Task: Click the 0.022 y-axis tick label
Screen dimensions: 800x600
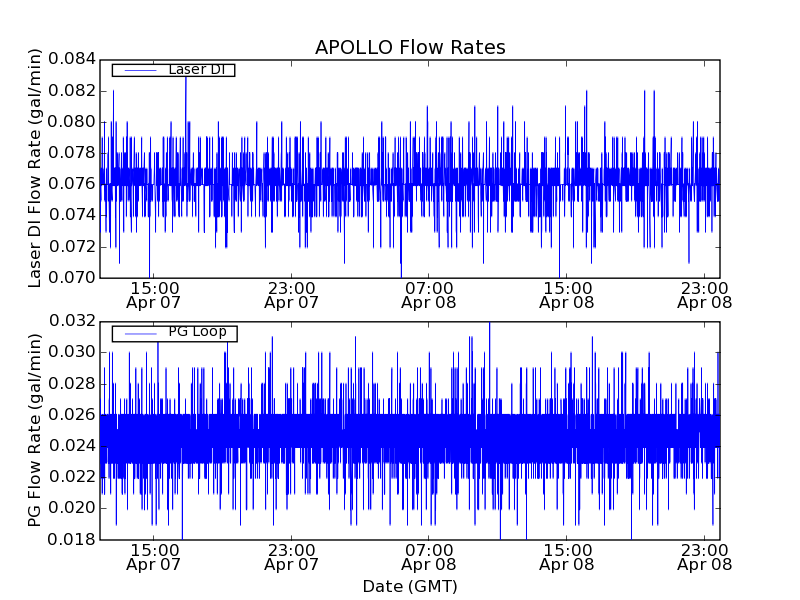Action: [72, 477]
